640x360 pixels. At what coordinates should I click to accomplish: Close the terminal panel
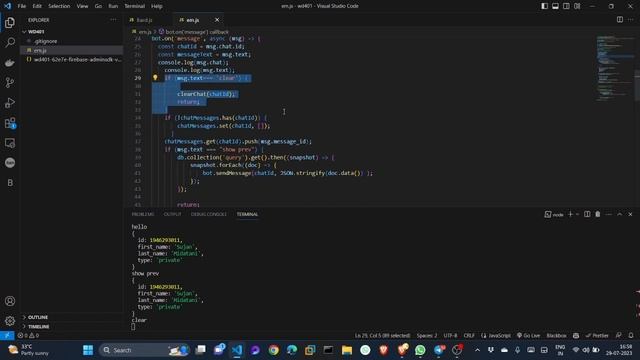[x=630, y=214]
